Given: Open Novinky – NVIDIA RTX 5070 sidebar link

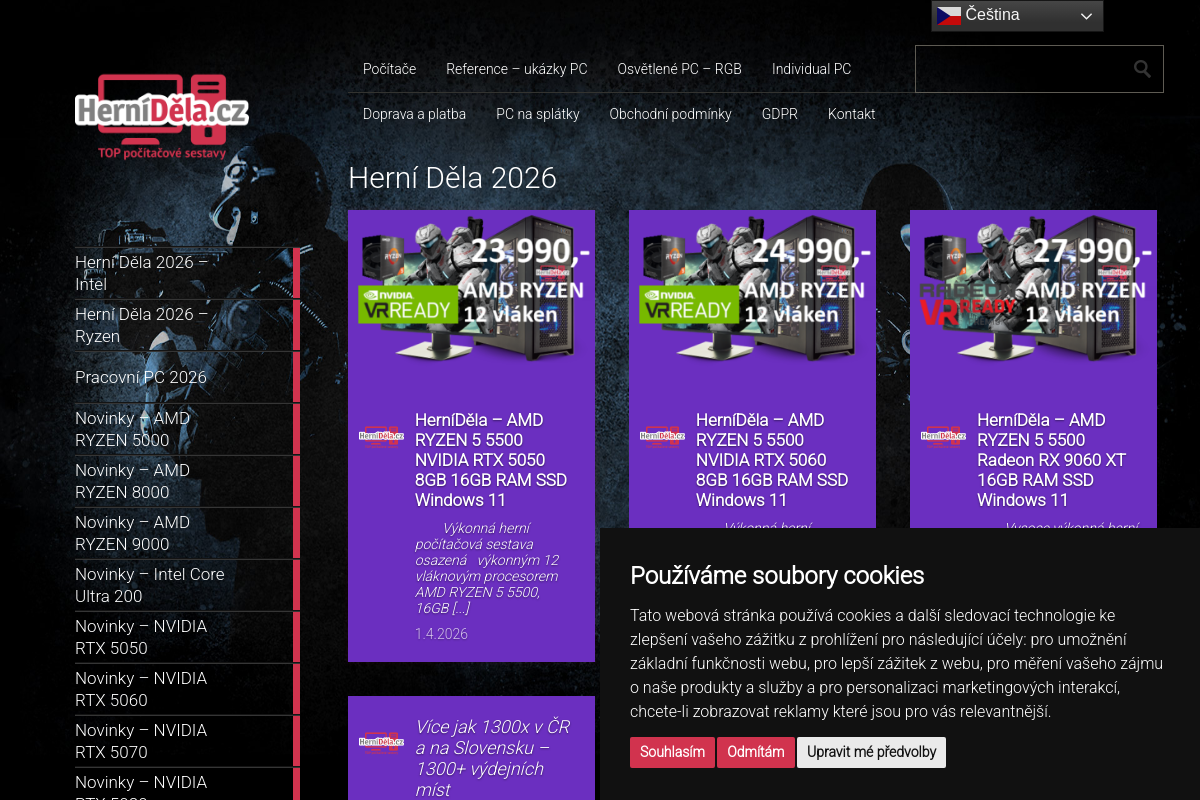Looking at the screenshot, I should click(x=141, y=741).
